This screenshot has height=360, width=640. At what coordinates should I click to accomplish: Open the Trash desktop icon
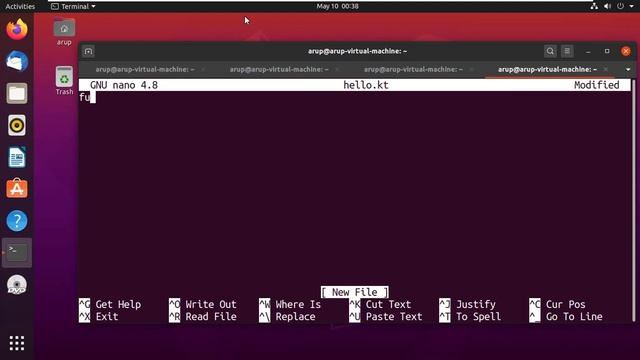(64, 80)
